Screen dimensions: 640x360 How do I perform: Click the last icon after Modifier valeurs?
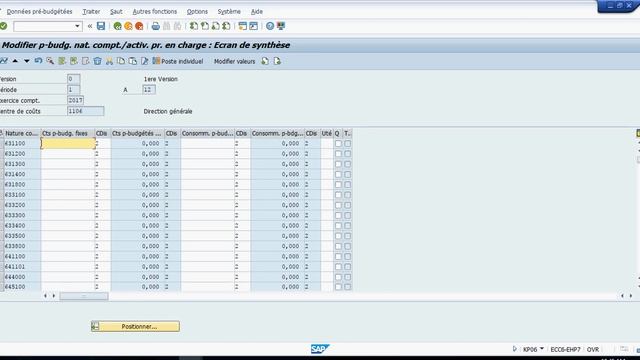pos(277,61)
